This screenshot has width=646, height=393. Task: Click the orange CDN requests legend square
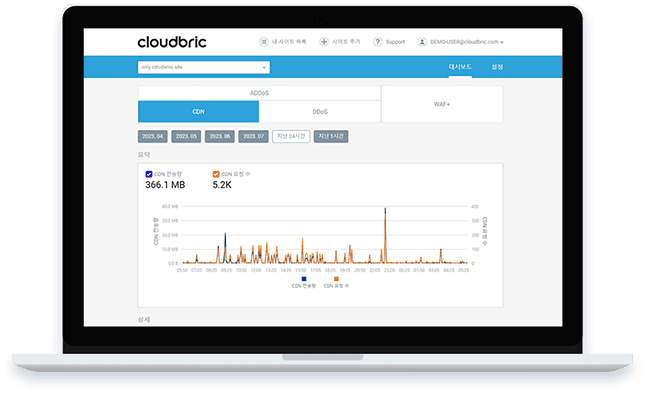(336, 279)
